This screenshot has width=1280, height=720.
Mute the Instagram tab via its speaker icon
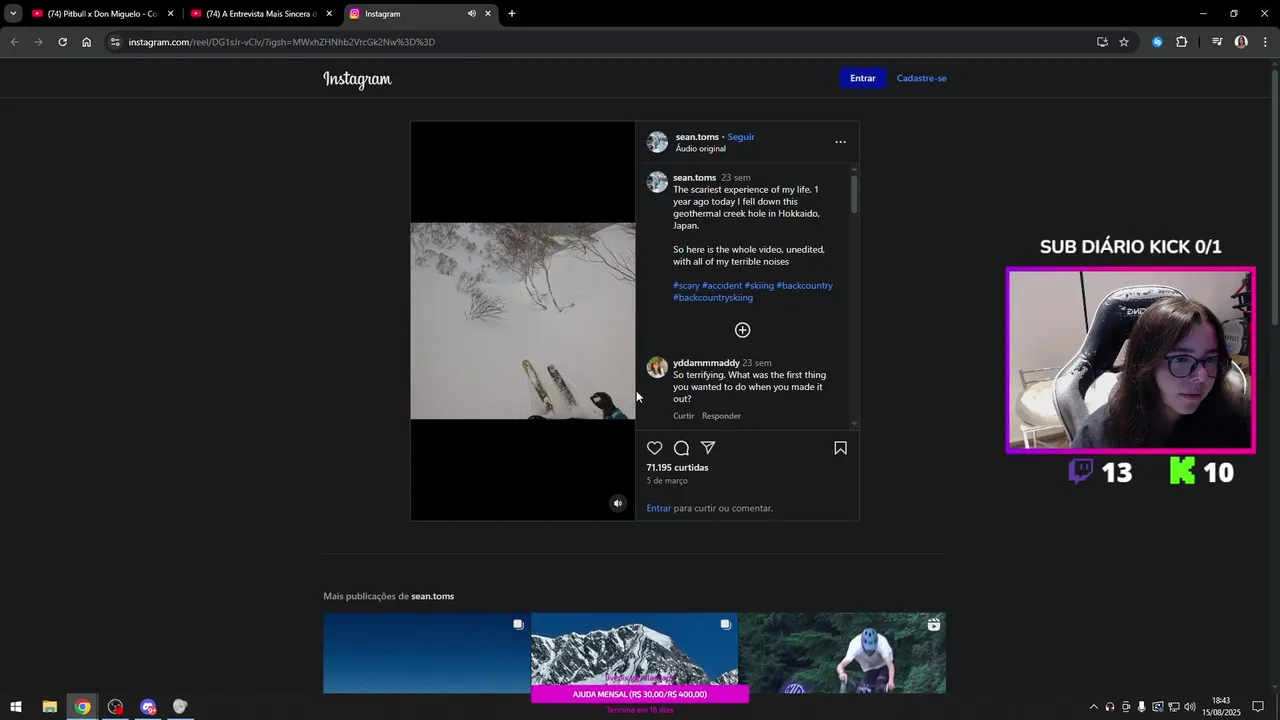tap(471, 14)
